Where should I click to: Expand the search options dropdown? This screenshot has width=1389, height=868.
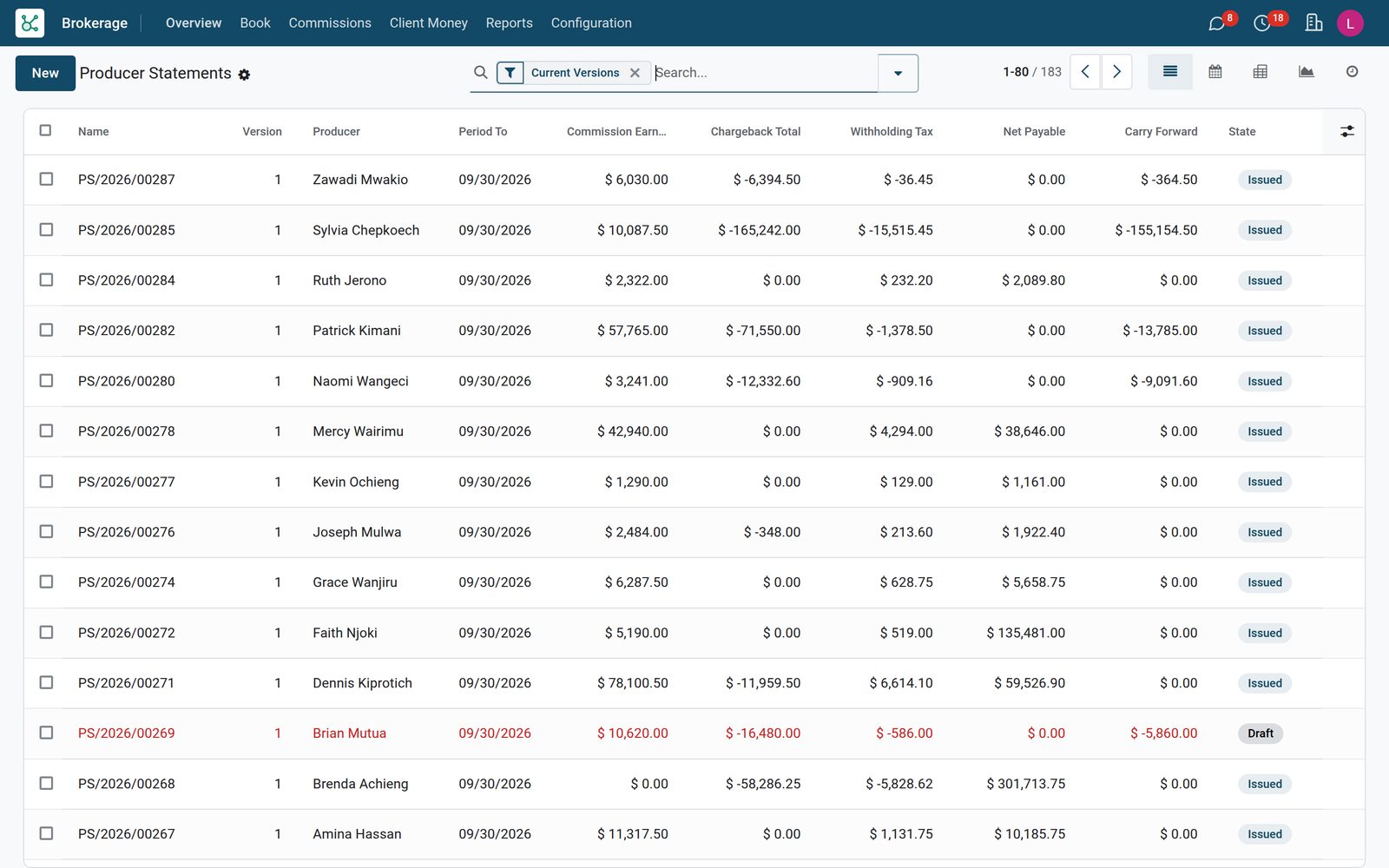[x=898, y=73]
